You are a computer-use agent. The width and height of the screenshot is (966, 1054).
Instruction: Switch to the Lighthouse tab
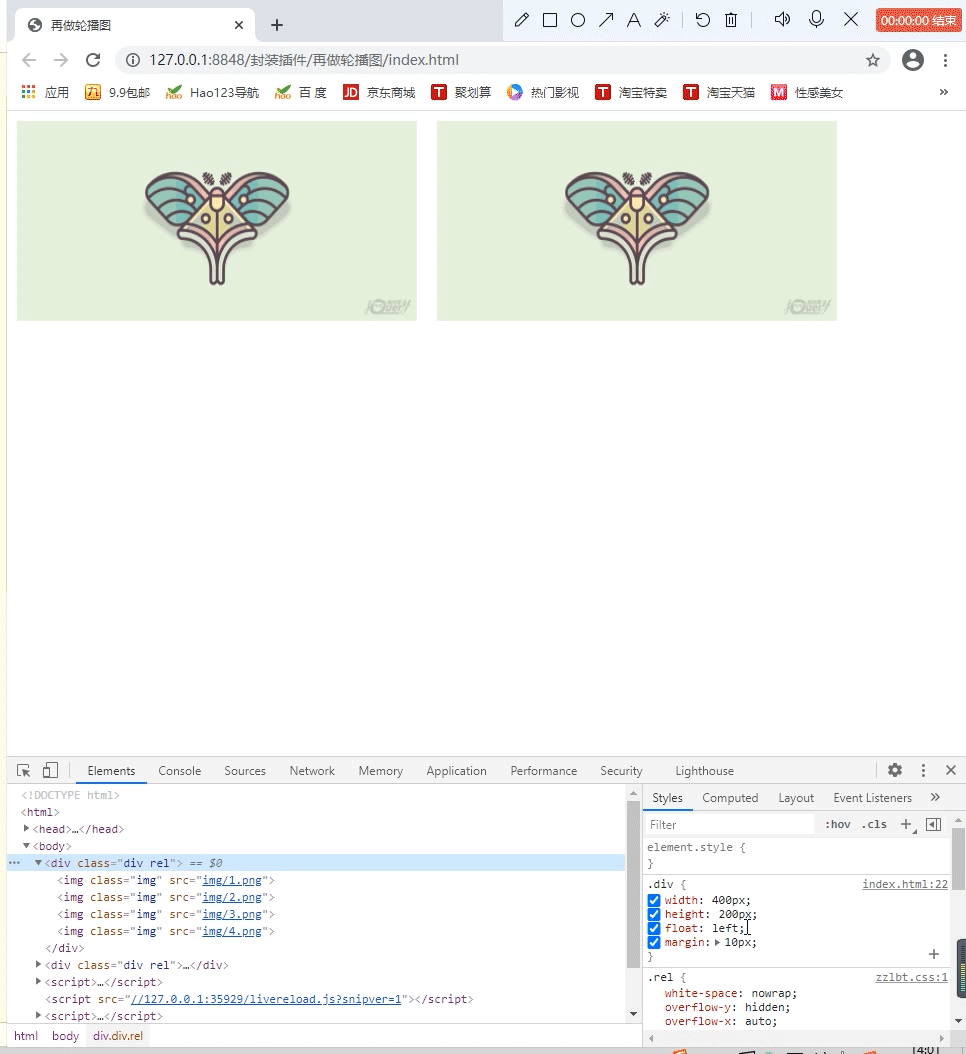point(705,771)
